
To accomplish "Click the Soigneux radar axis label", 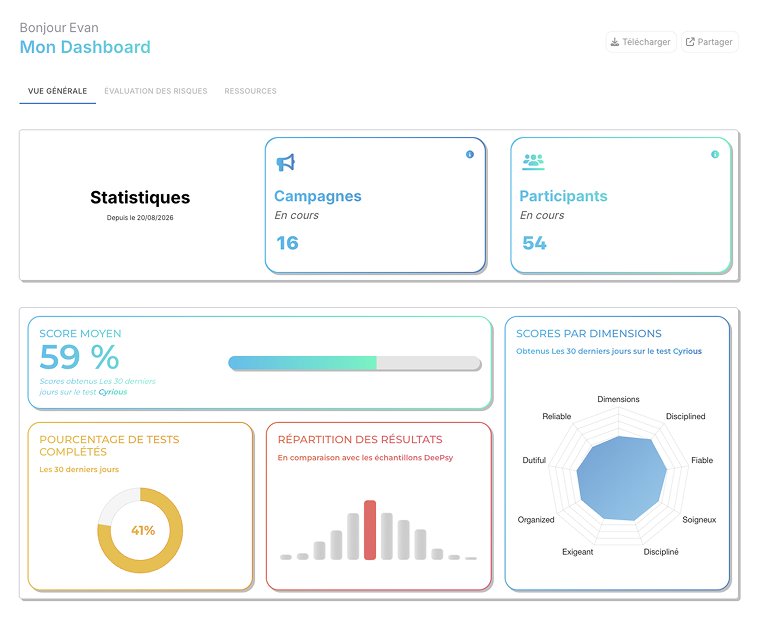I will [699, 520].
